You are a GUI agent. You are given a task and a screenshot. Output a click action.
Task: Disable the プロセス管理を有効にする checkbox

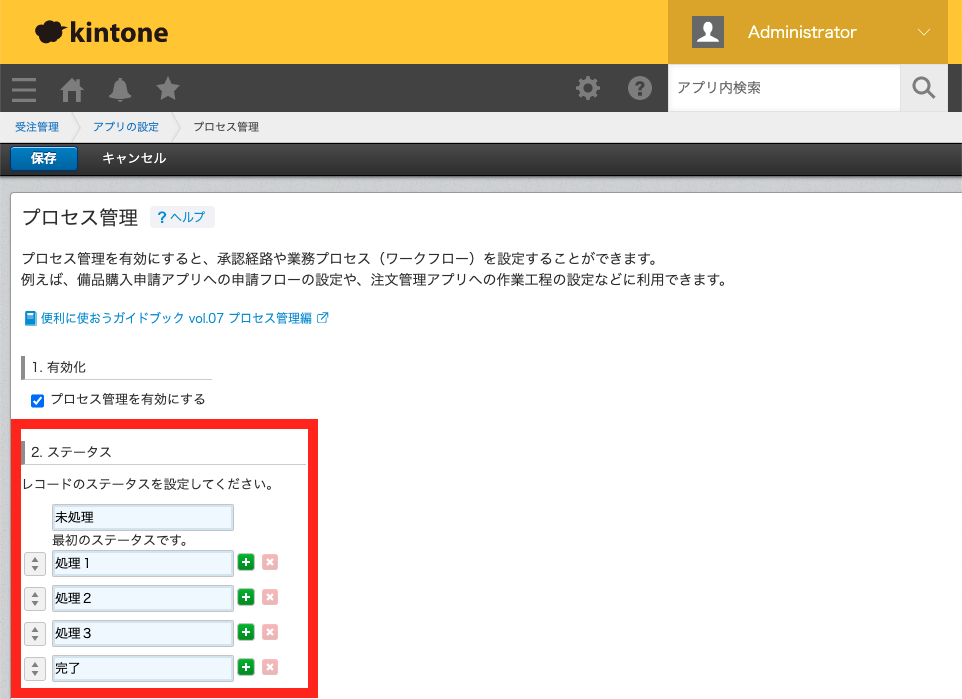point(37,399)
